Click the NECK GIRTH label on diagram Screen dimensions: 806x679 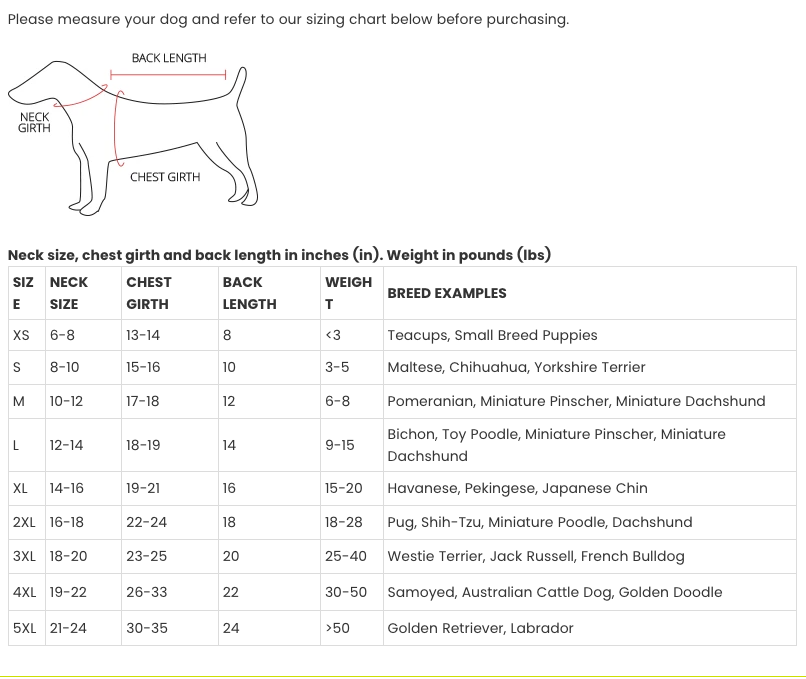tap(34, 122)
